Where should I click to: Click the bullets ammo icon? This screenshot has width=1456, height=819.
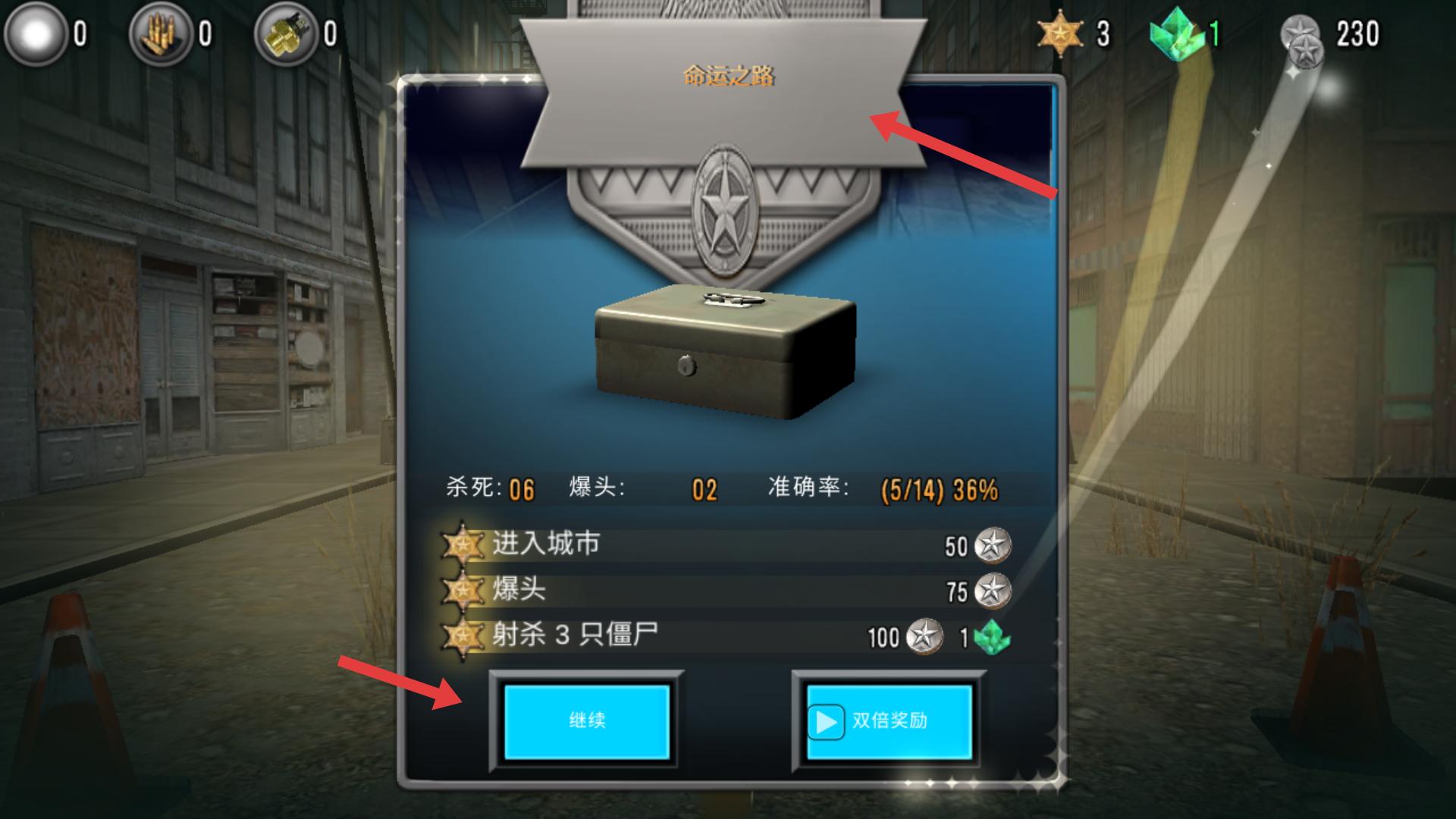click(x=161, y=34)
